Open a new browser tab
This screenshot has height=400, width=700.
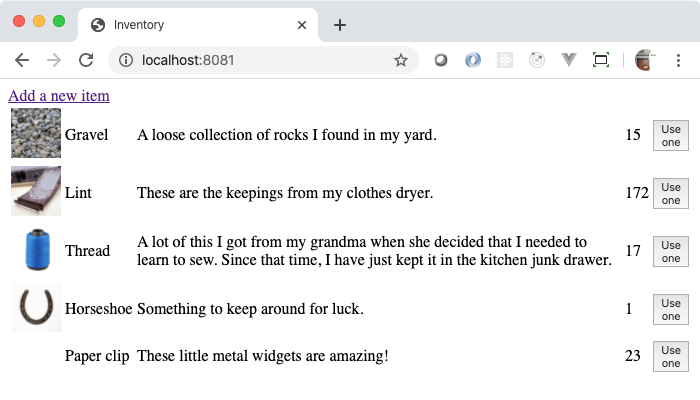[x=340, y=25]
